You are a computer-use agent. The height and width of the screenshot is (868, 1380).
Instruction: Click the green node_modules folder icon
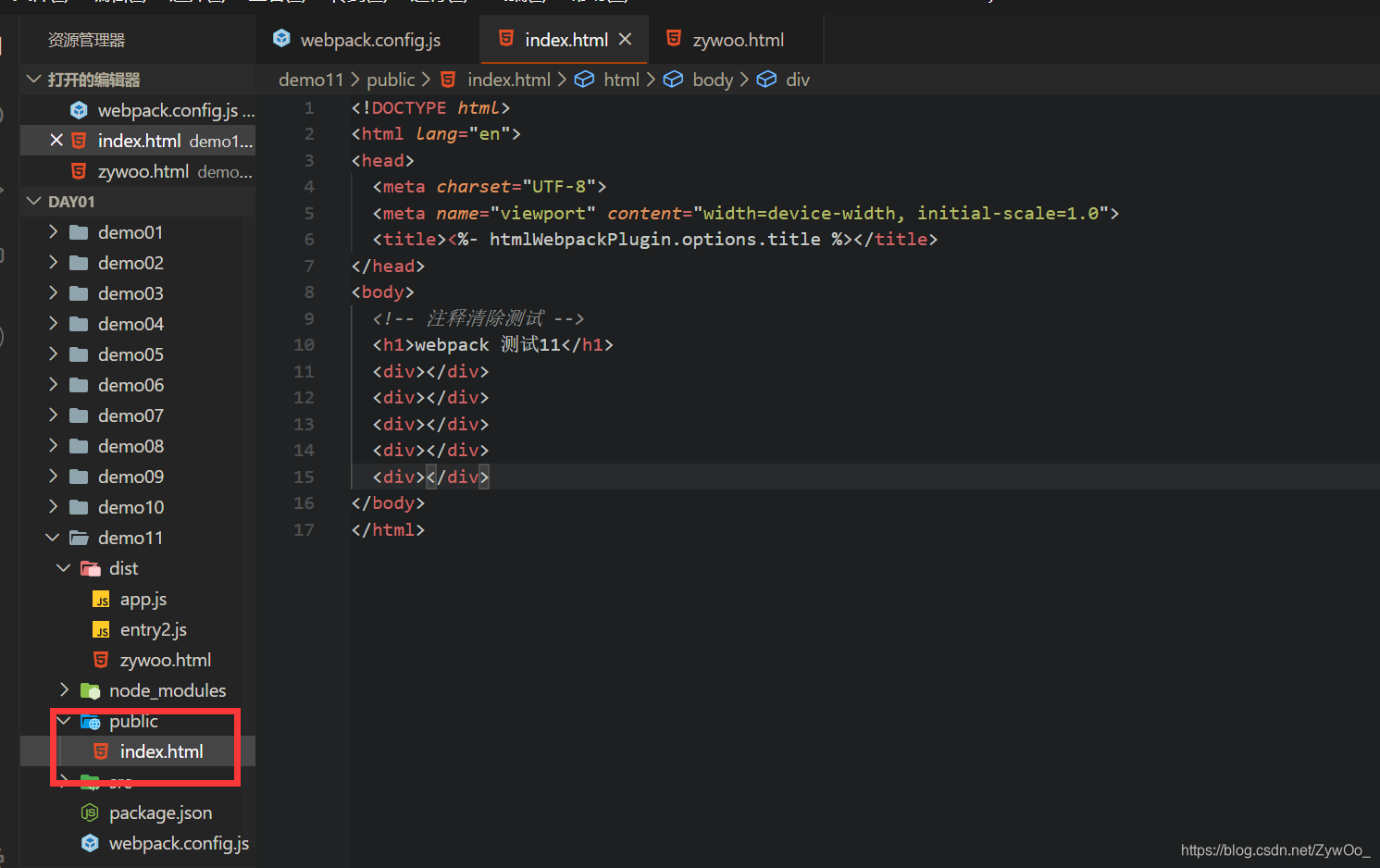tap(91, 690)
